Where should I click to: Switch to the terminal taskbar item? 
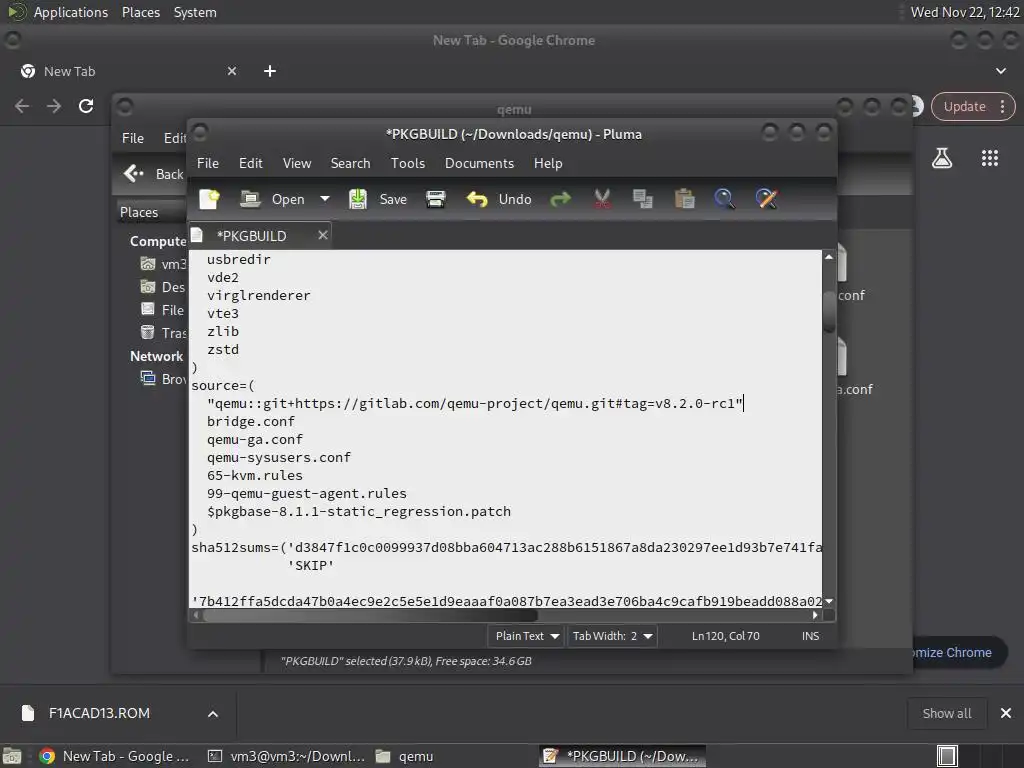coord(285,756)
